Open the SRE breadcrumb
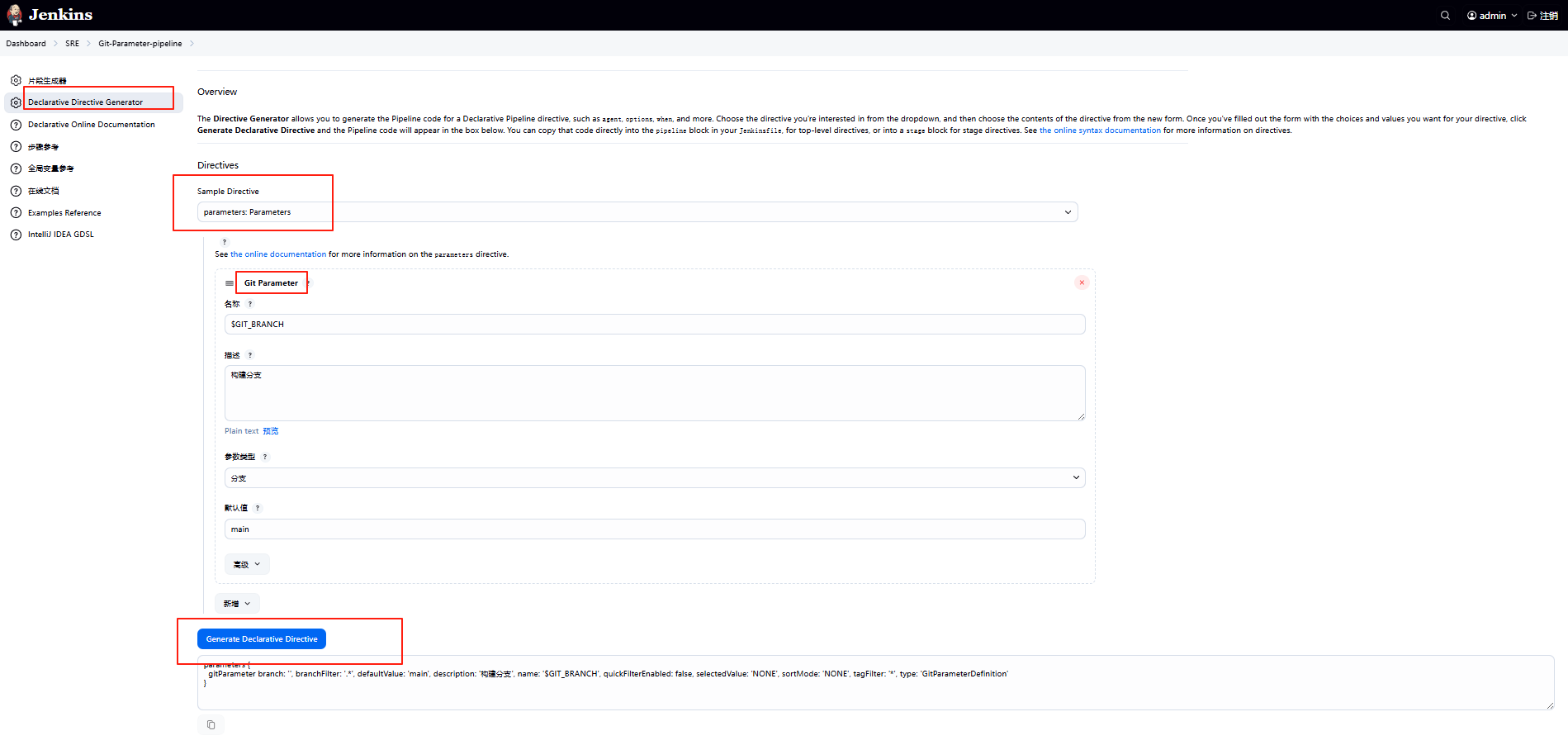Screen dimensions: 1568x745 pos(73,44)
